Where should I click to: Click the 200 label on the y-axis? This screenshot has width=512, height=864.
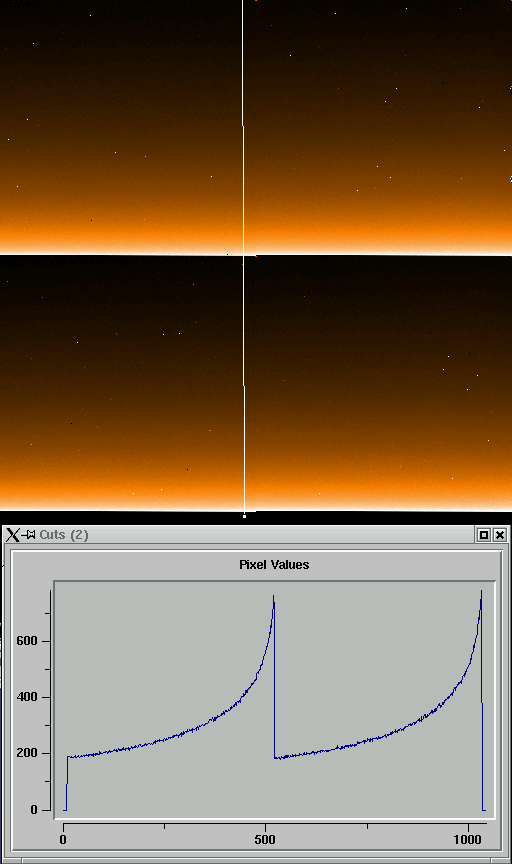tap(26, 753)
